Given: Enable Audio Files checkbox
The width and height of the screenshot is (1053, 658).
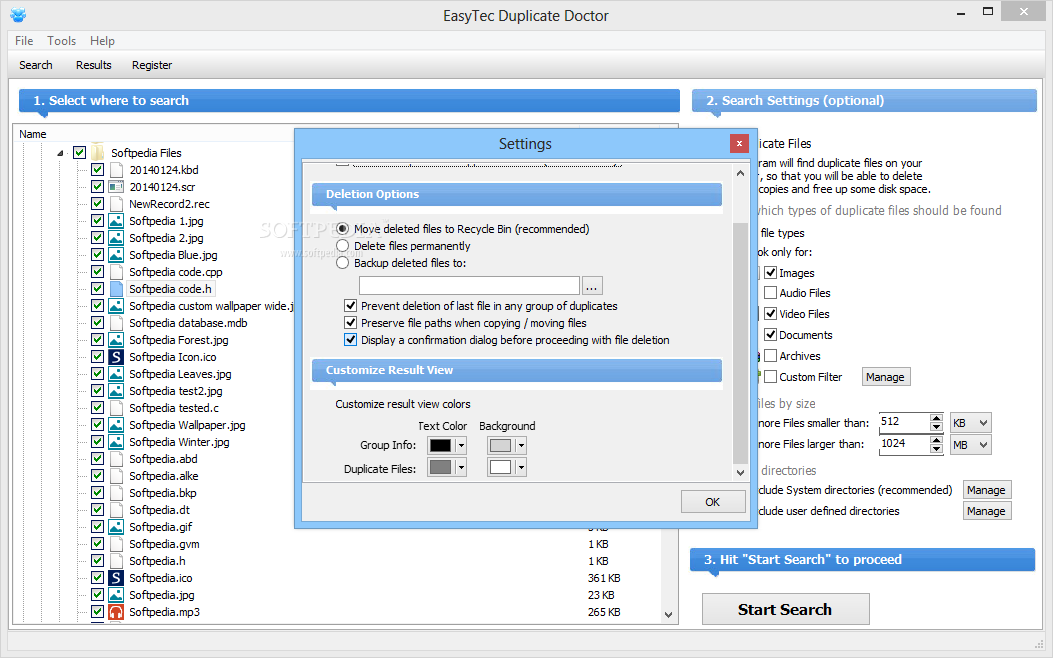Looking at the screenshot, I should 770,293.
